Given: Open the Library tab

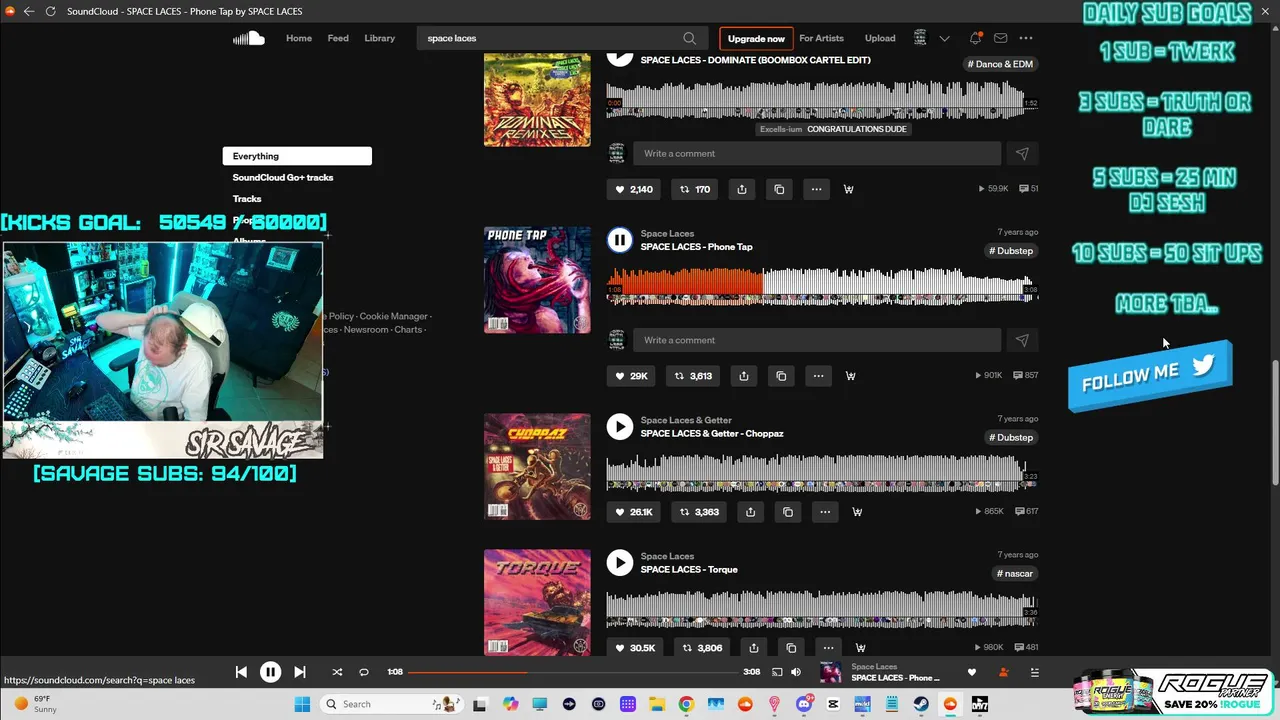Looking at the screenshot, I should pyautogui.click(x=379, y=38).
